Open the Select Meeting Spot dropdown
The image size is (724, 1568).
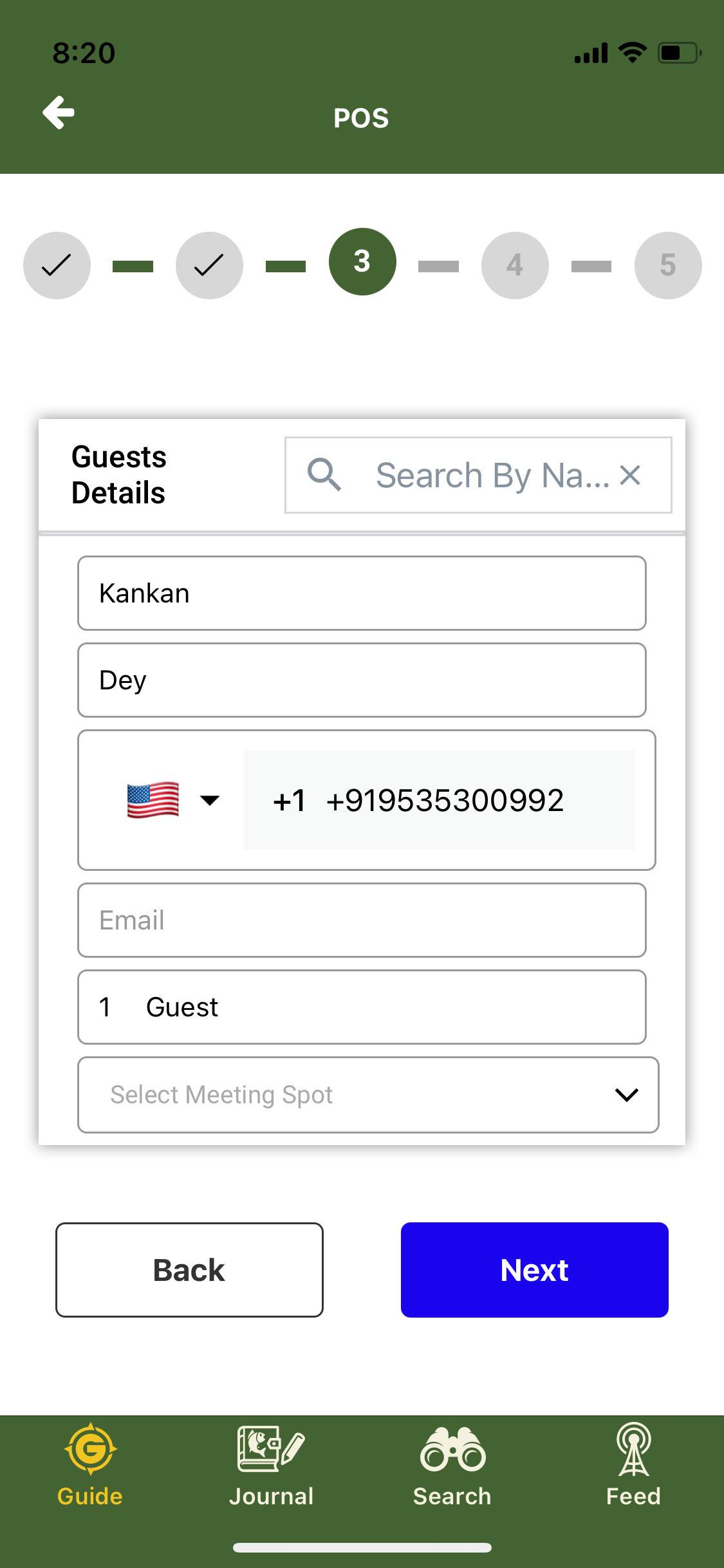click(368, 1094)
